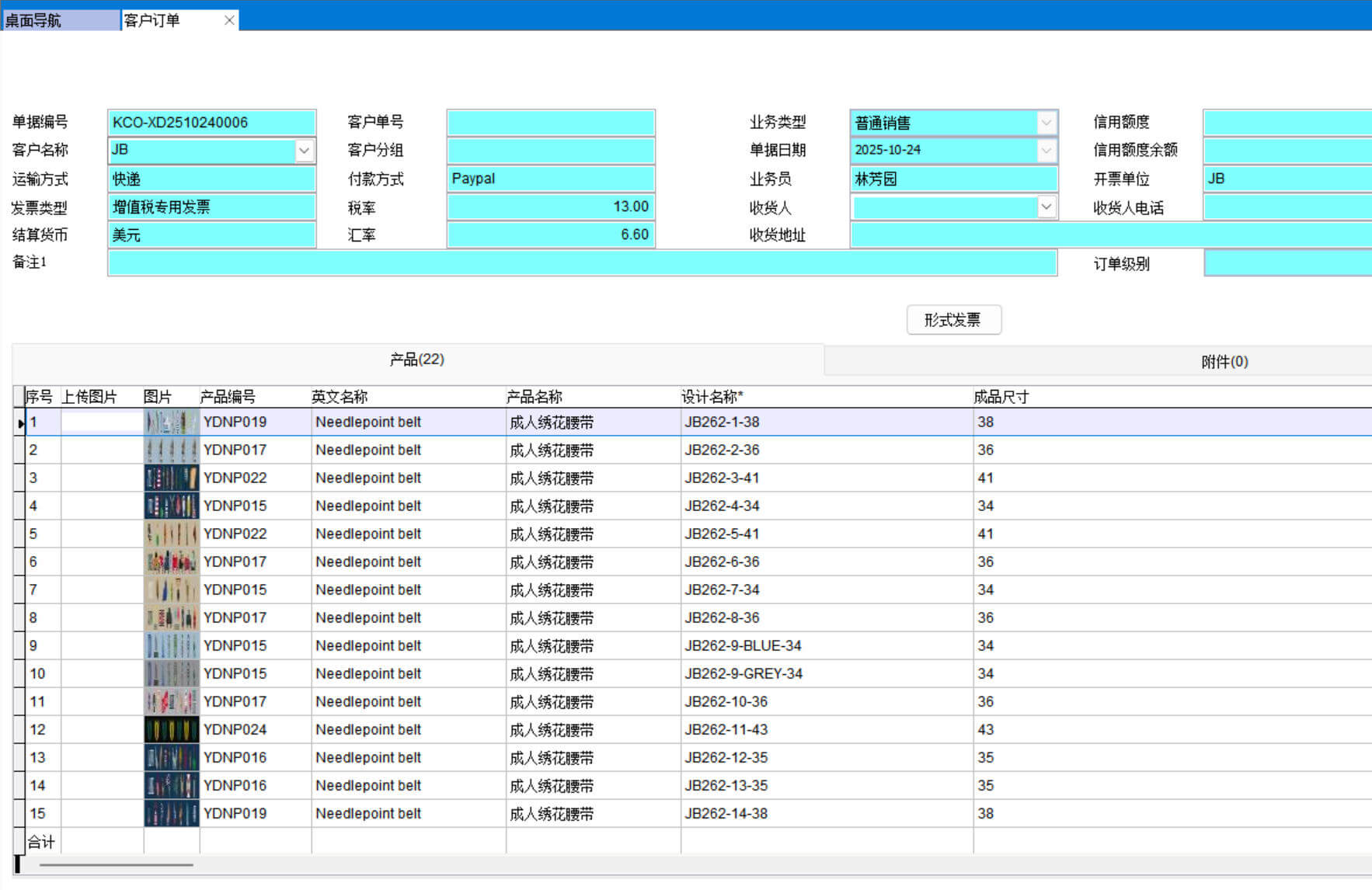Select row 15 design name JB262-14-38

726,814
